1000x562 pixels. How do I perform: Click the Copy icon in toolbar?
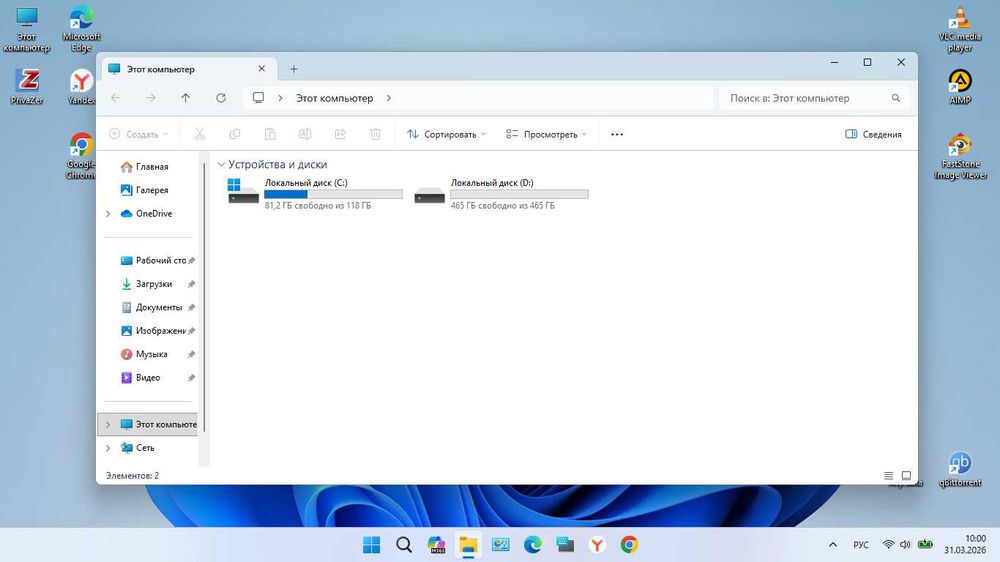click(x=235, y=134)
